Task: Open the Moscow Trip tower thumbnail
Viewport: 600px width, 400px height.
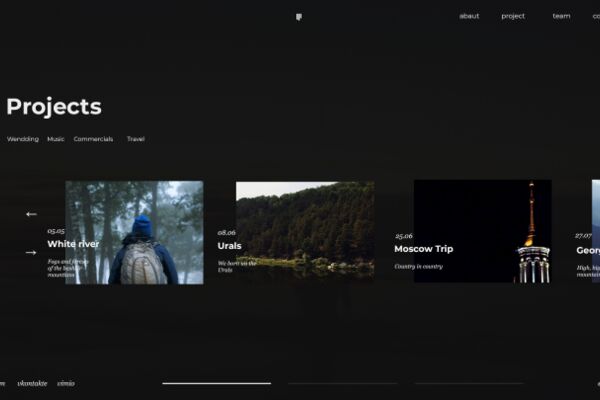Action: pos(483,231)
